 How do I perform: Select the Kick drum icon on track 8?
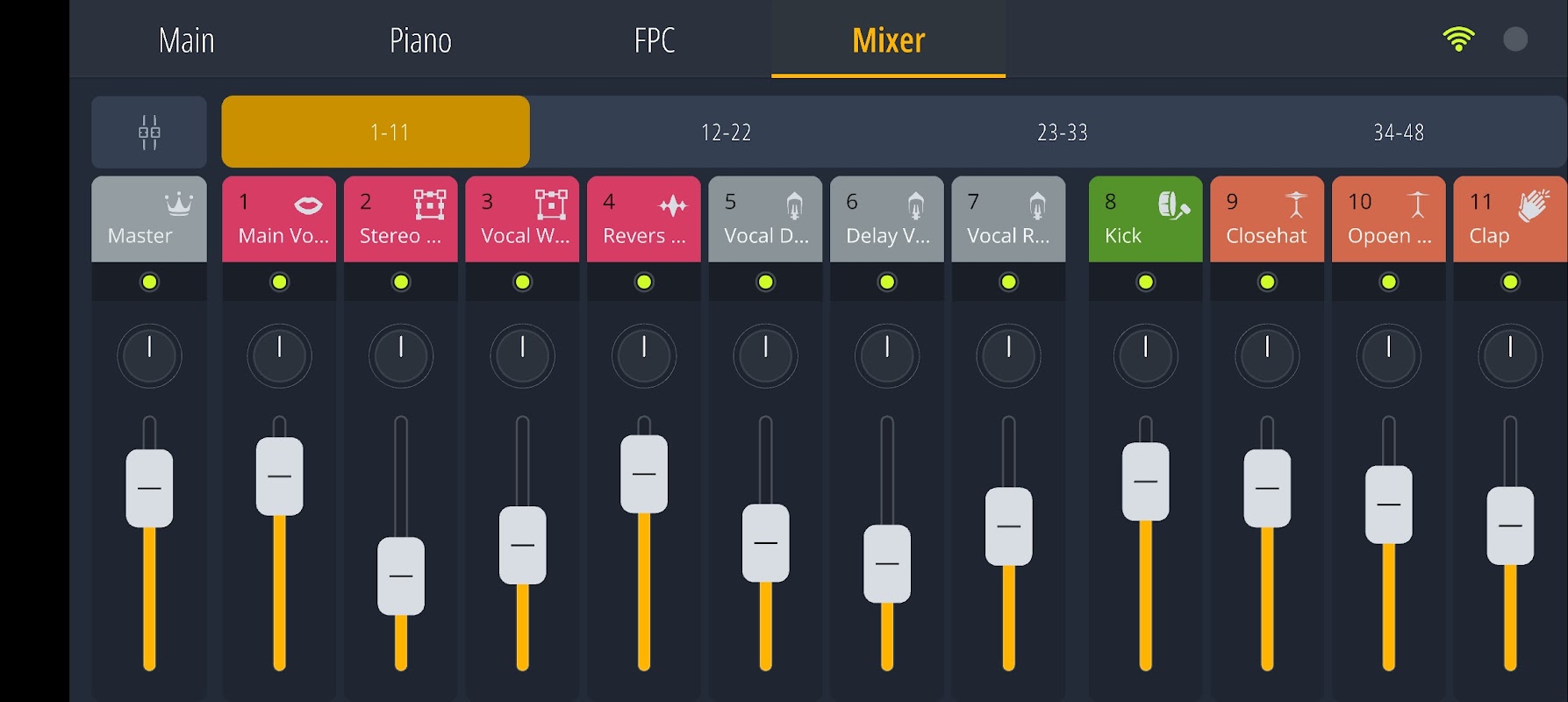1173,205
